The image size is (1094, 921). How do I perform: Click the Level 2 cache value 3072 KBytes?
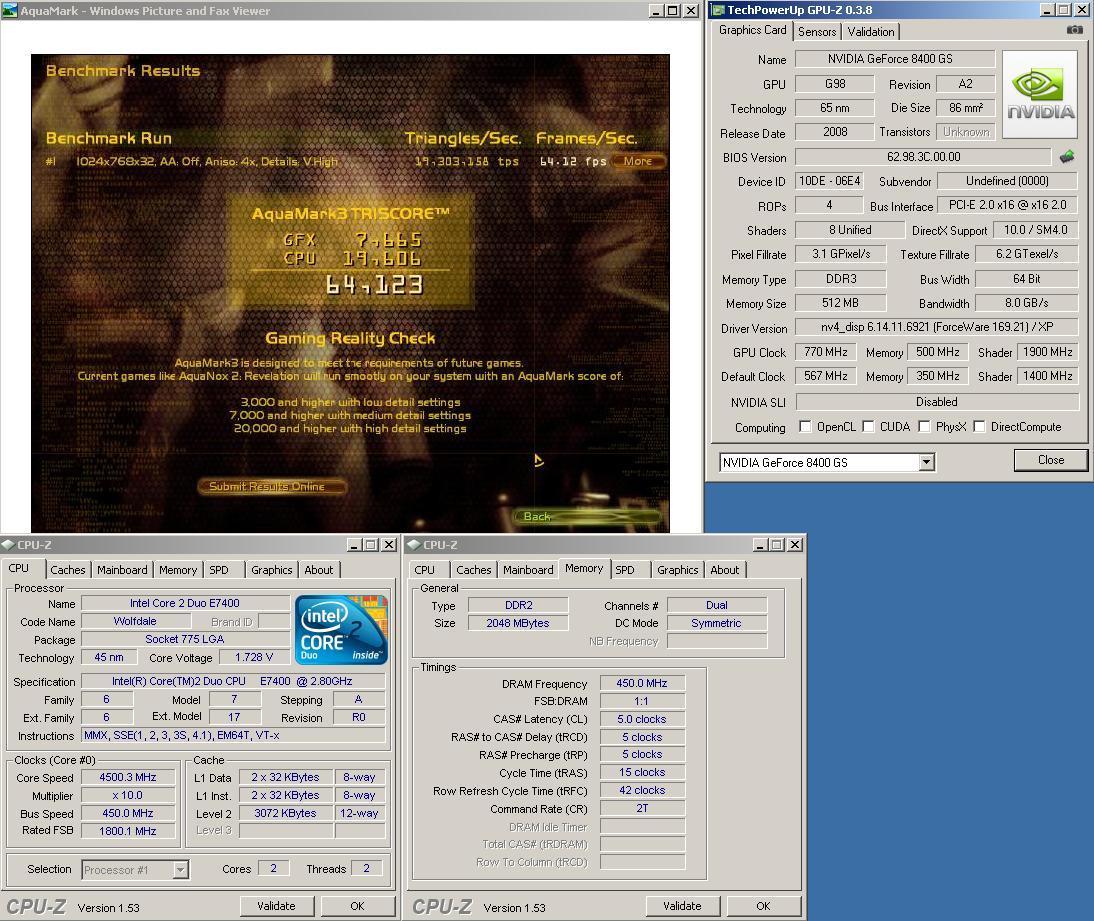click(x=285, y=813)
